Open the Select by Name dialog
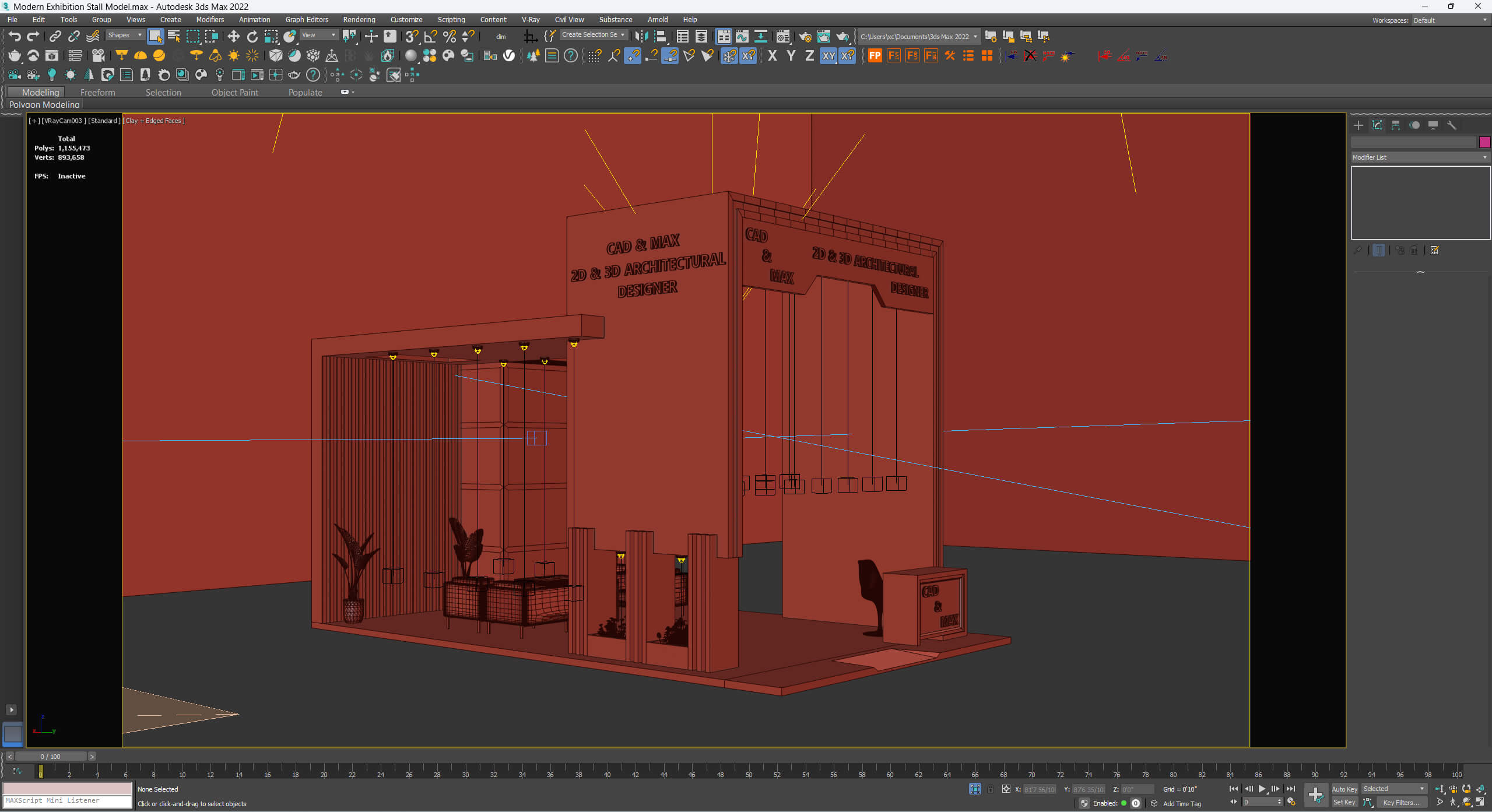This screenshot has width=1492, height=812. [x=174, y=36]
